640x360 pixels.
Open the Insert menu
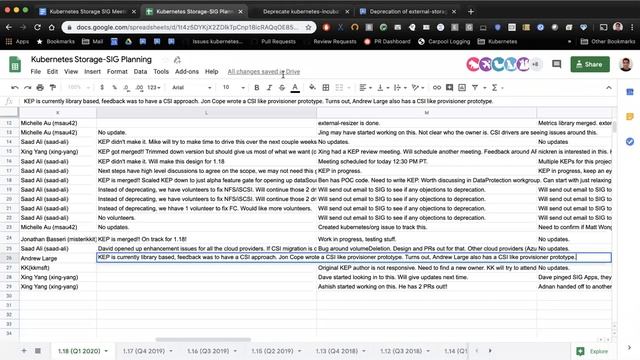point(92,71)
